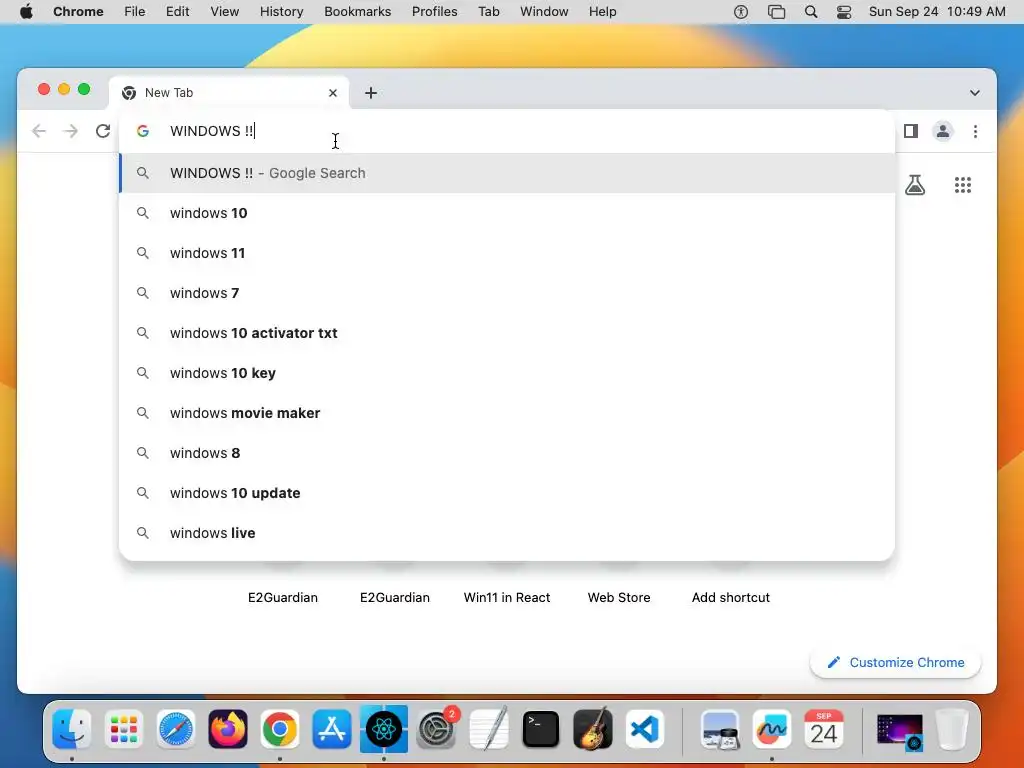This screenshot has width=1024, height=768.
Task: Open Freeform from the Dock
Action: (772, 729)
